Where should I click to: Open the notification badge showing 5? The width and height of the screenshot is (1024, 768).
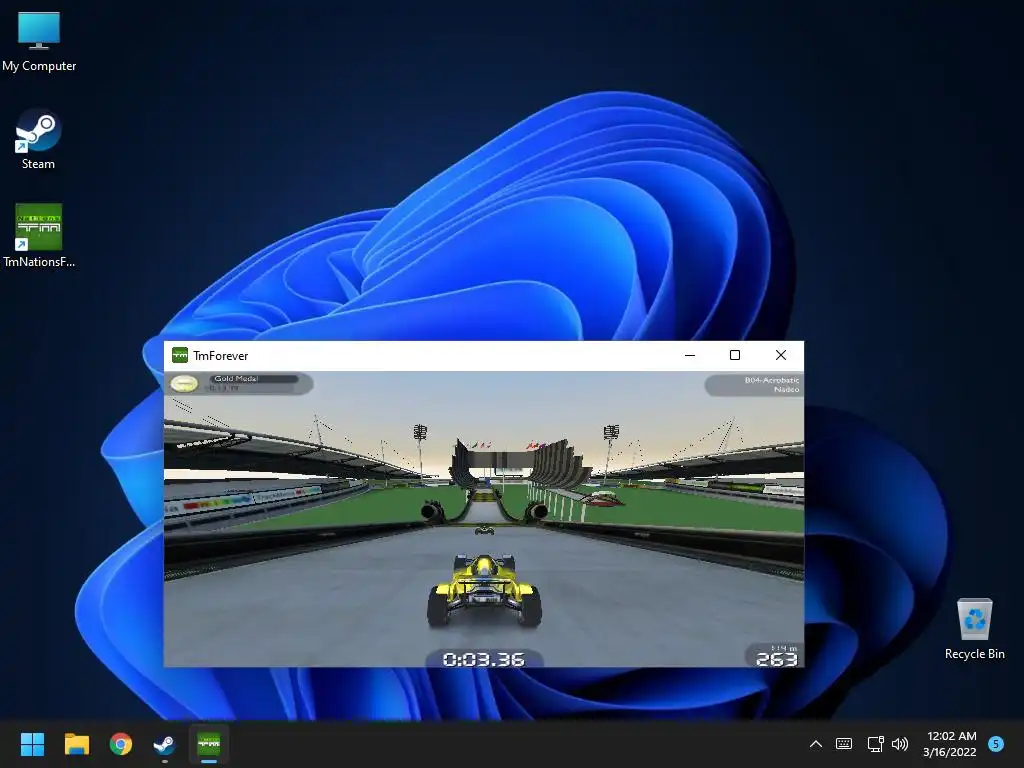click(996, 743)
